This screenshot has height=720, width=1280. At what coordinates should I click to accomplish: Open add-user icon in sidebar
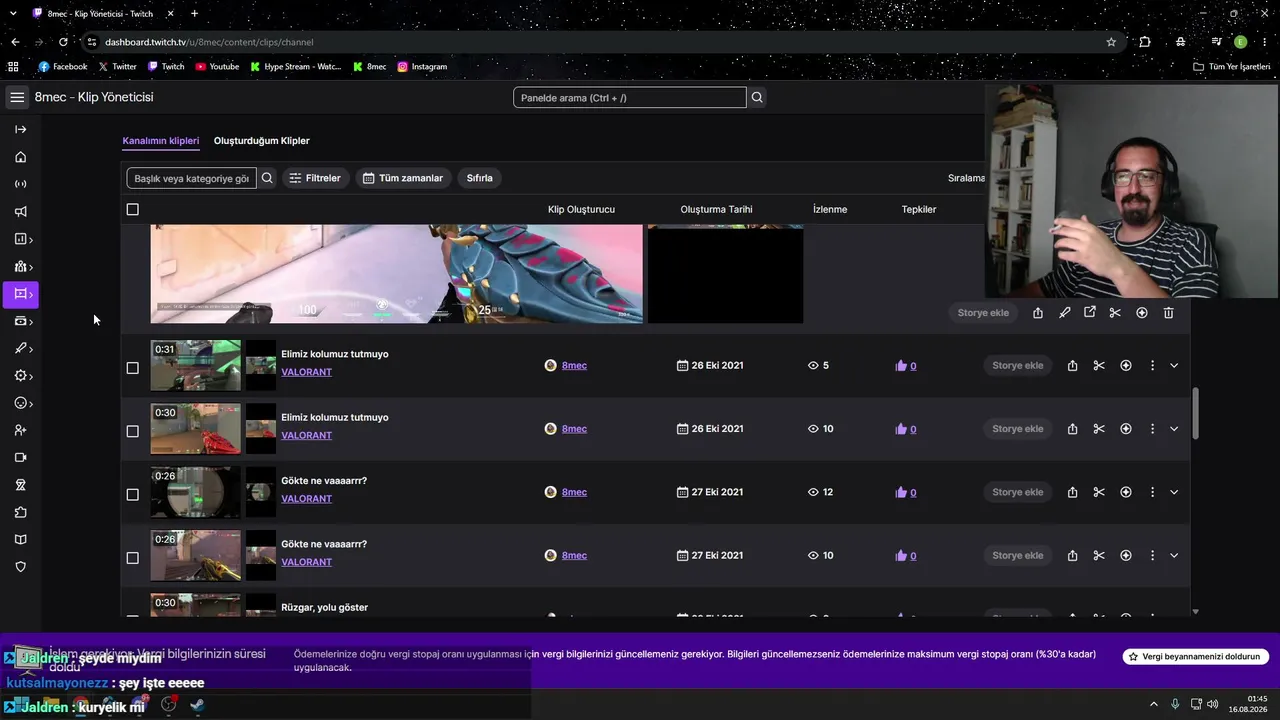(x=20, y=430)
